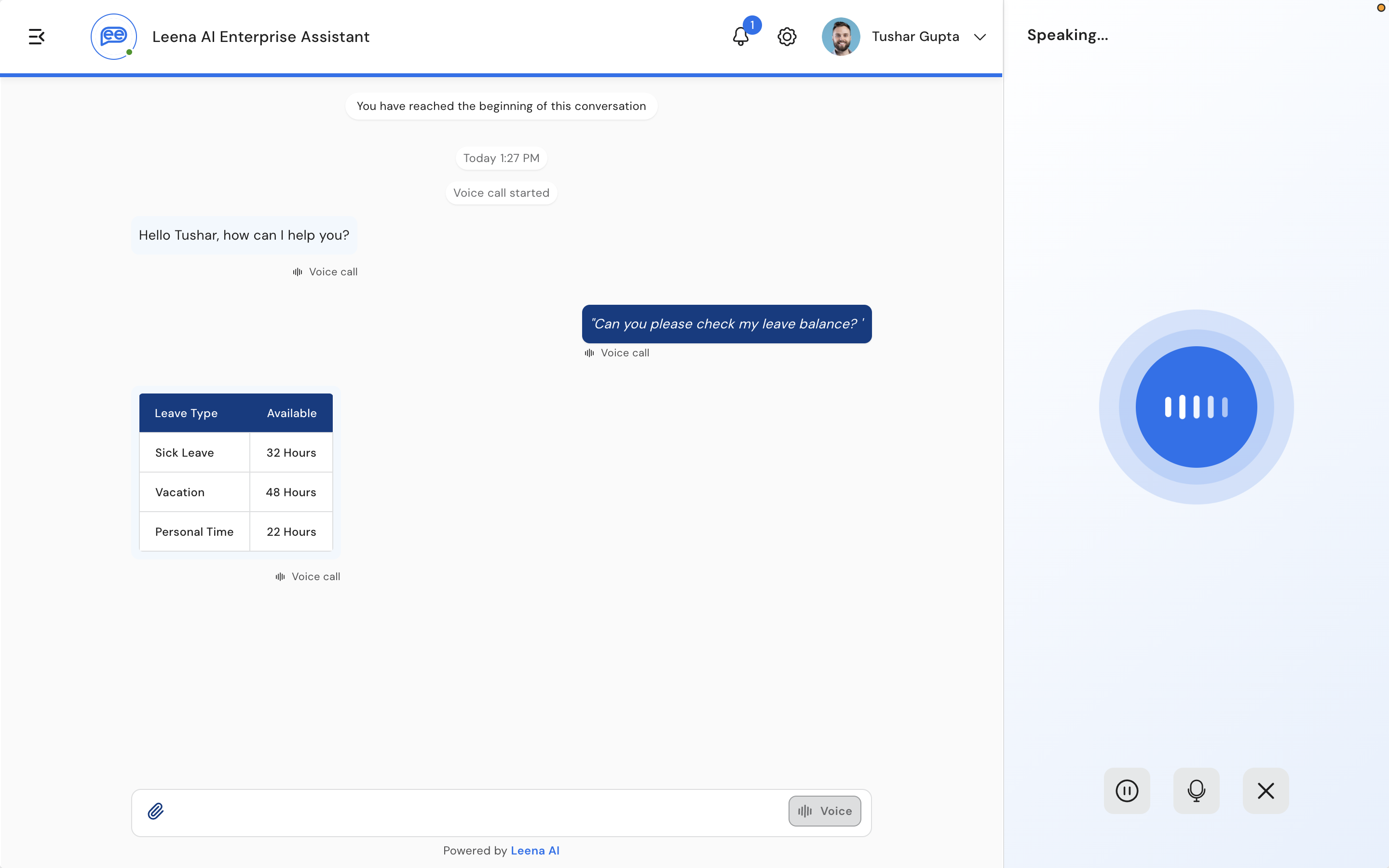
Task: Attach a file with paperclip icon
Action: click(156, 811)
